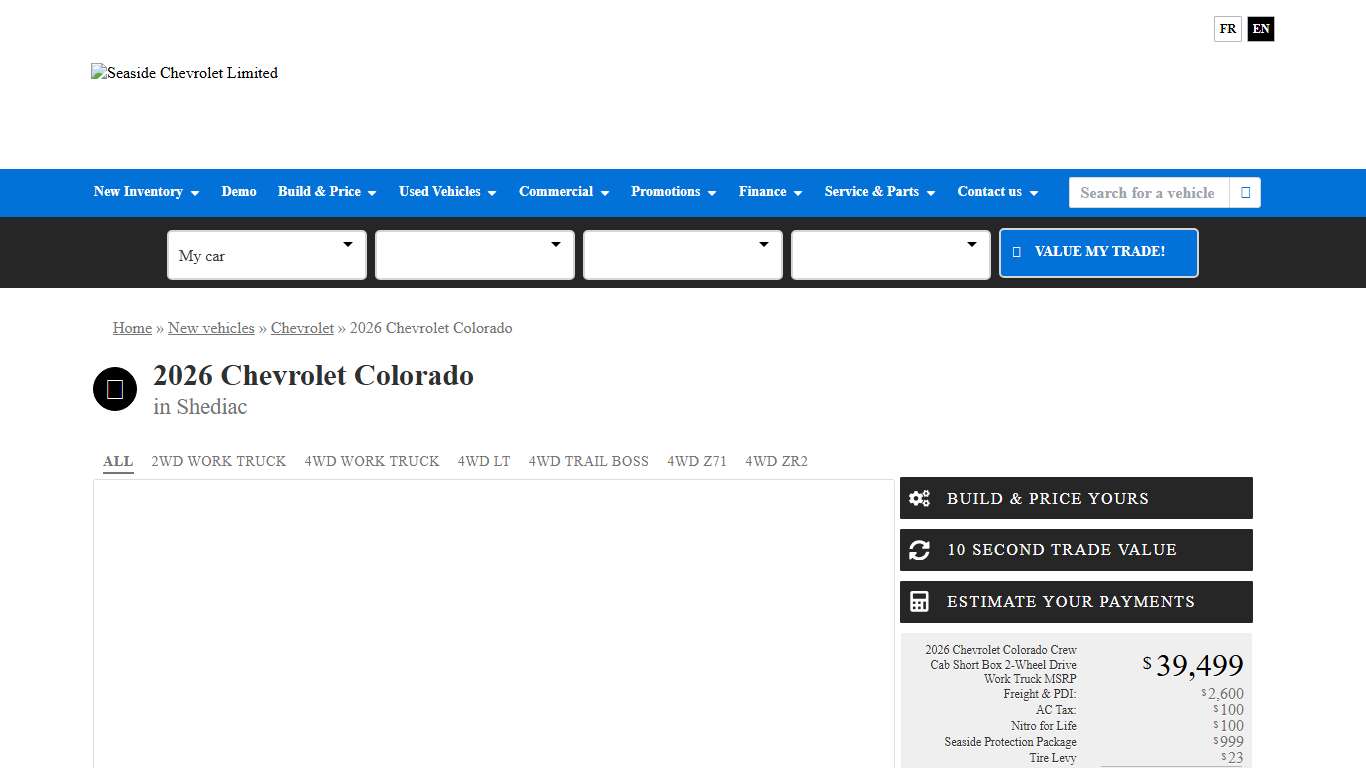1366x768 pixels.
Task: Click the refresh icon on 10 Second Trade Value
Action: tap(919, 550)
